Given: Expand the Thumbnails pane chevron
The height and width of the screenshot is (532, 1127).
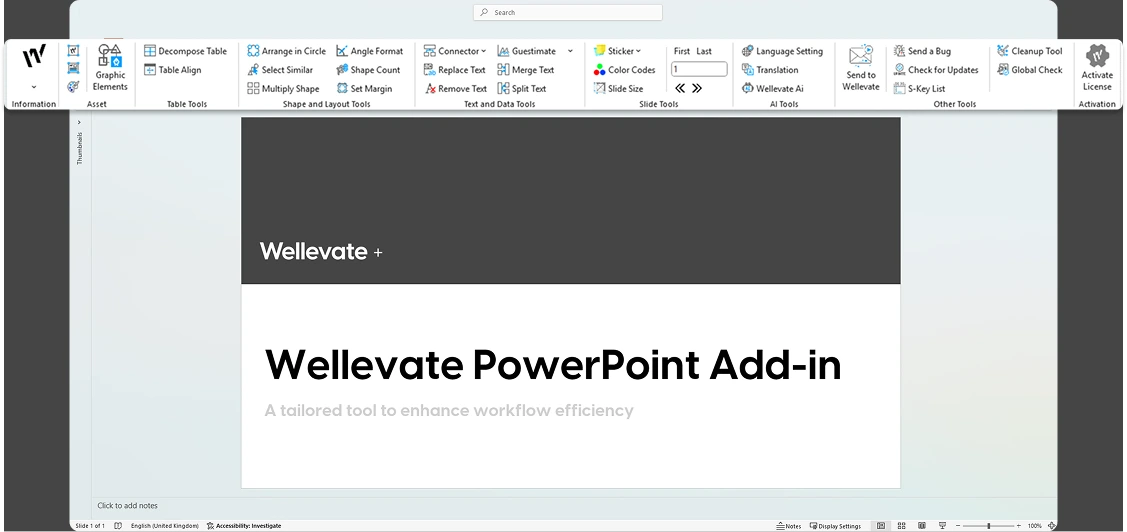Looking at the screenshot, I should coord(79,122).
